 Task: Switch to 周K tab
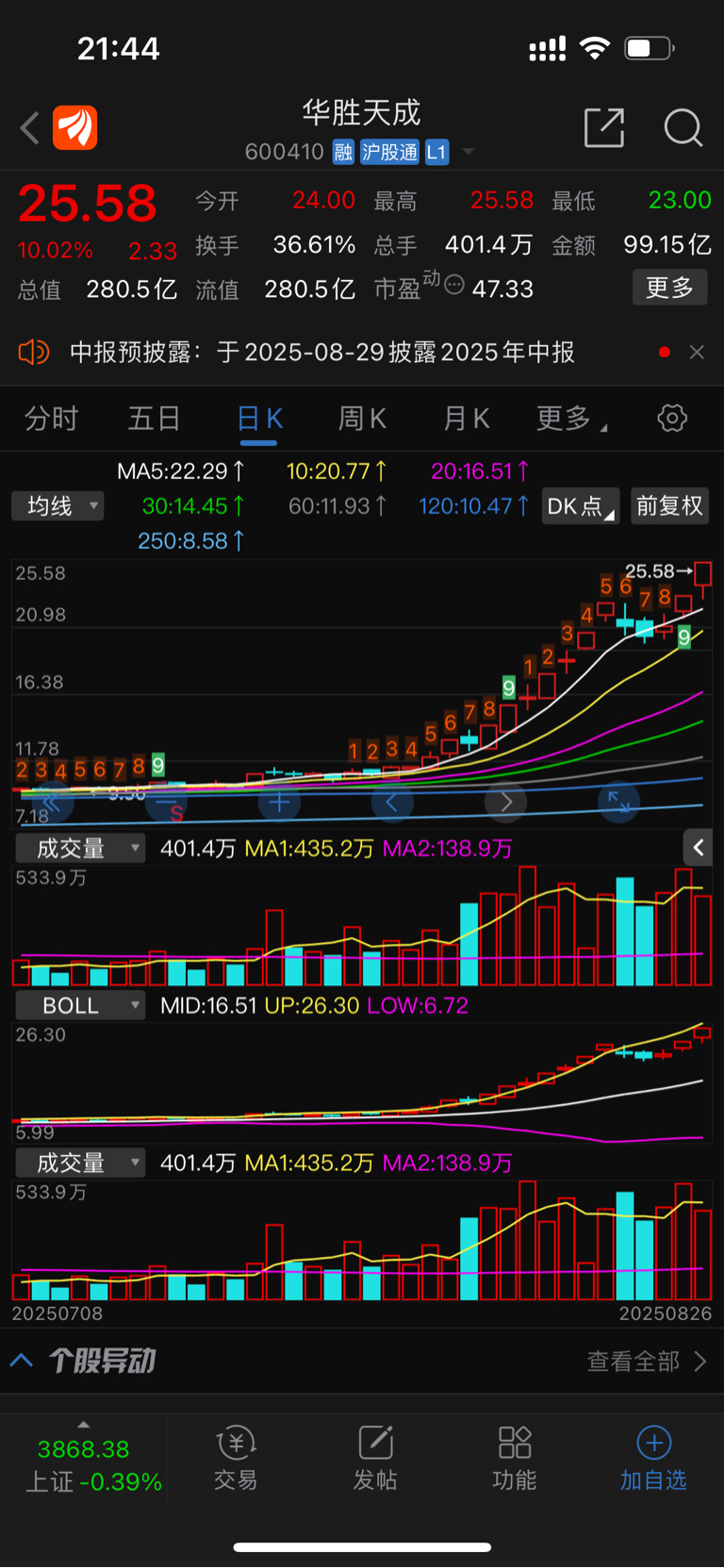(362, 418)
